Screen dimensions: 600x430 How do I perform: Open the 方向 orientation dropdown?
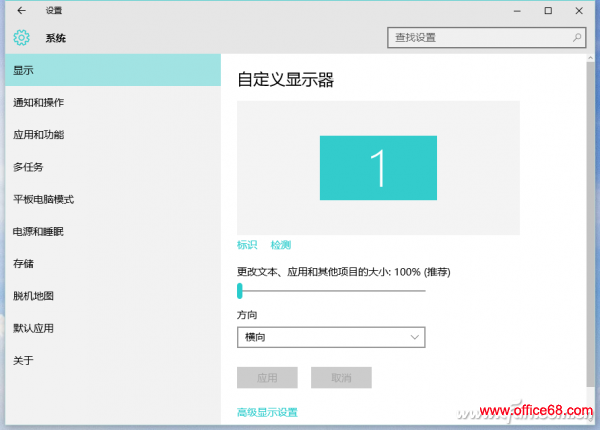pos(331,337)
